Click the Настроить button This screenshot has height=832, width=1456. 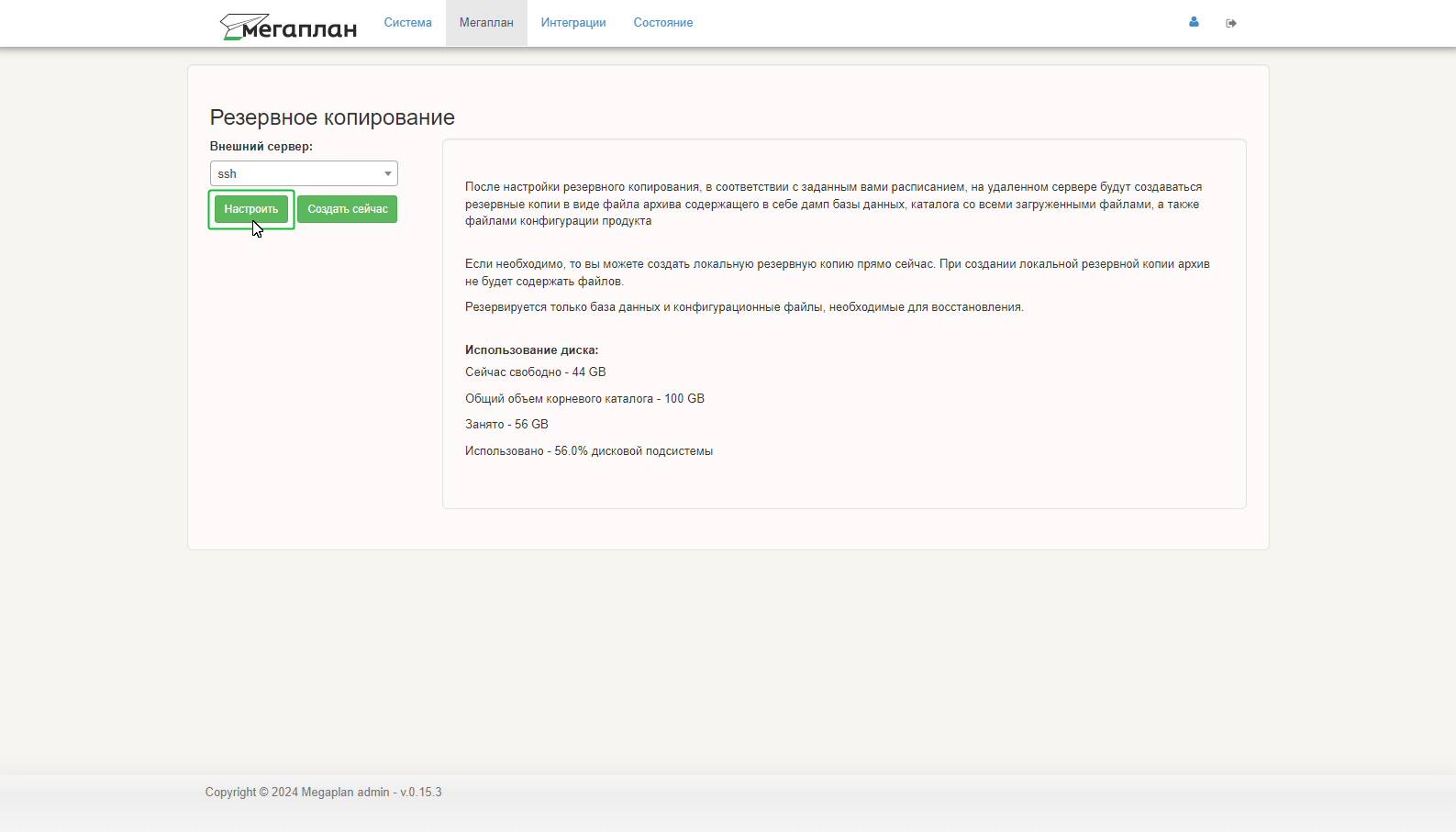coord(251,209)
